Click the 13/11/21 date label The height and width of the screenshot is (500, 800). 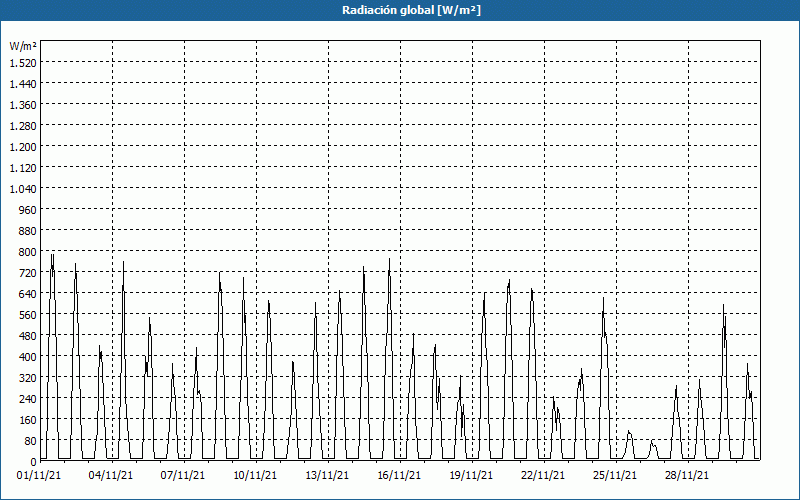click(x=327, y=475)
